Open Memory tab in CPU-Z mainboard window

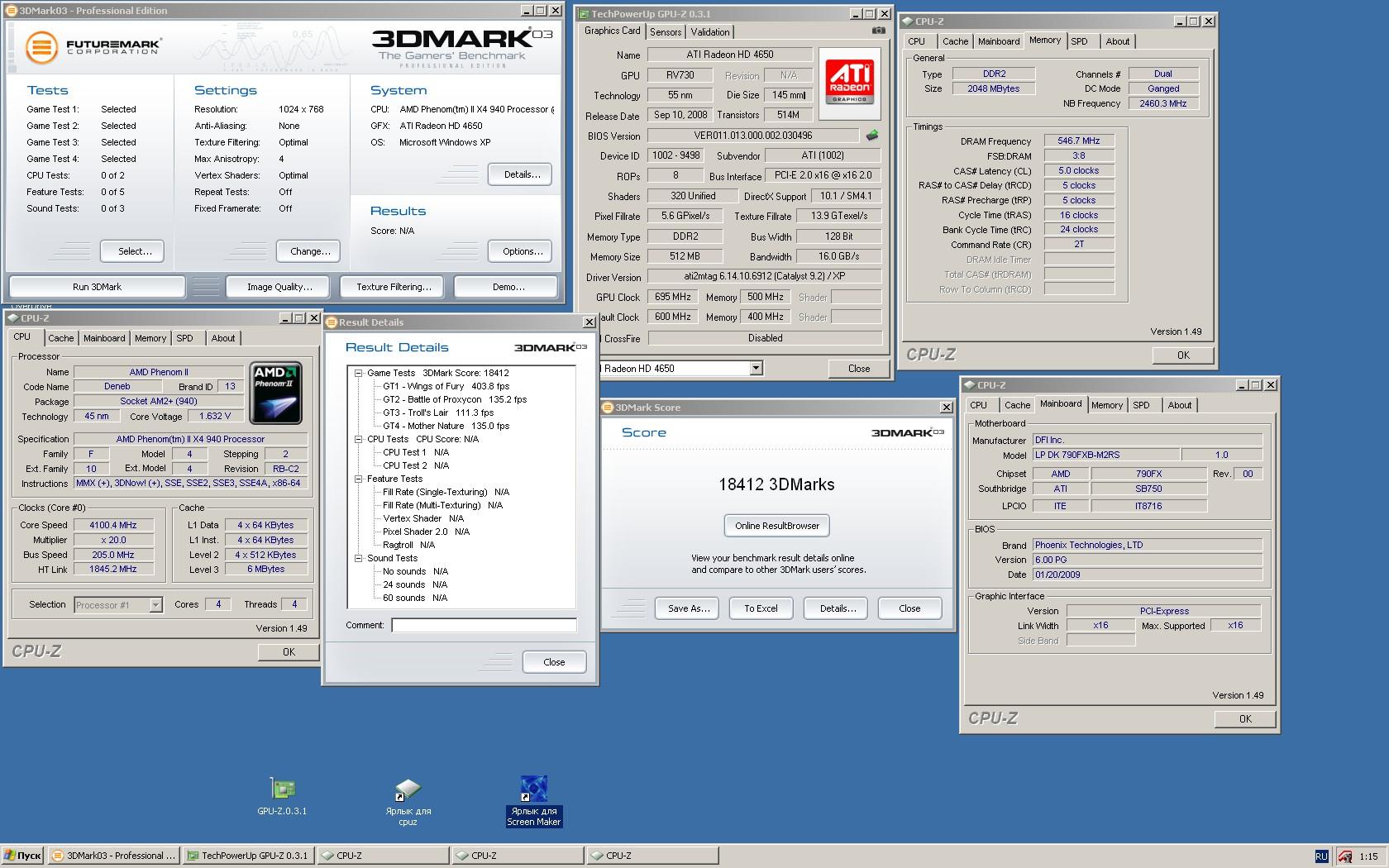pyautogui.click(x=1106, y=405)
